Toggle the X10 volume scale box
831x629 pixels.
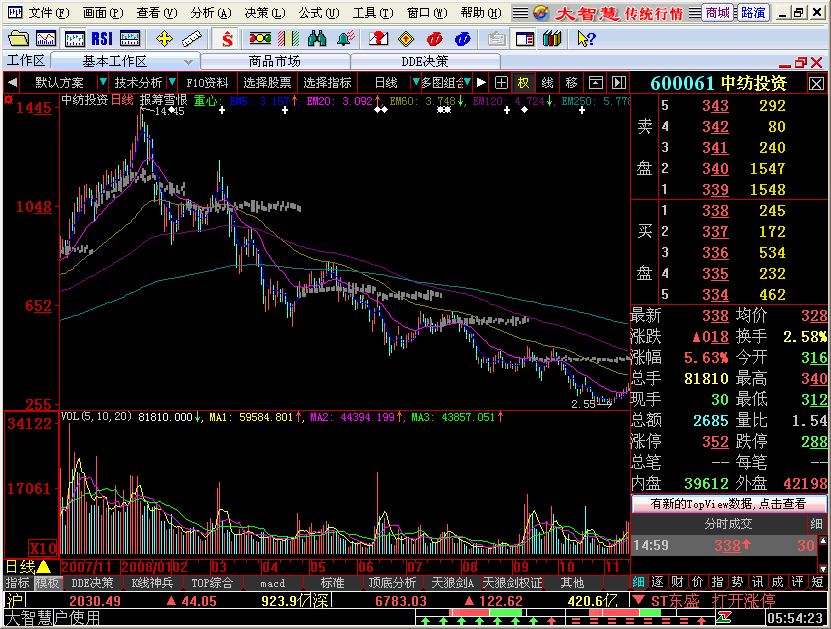(42, 548)
